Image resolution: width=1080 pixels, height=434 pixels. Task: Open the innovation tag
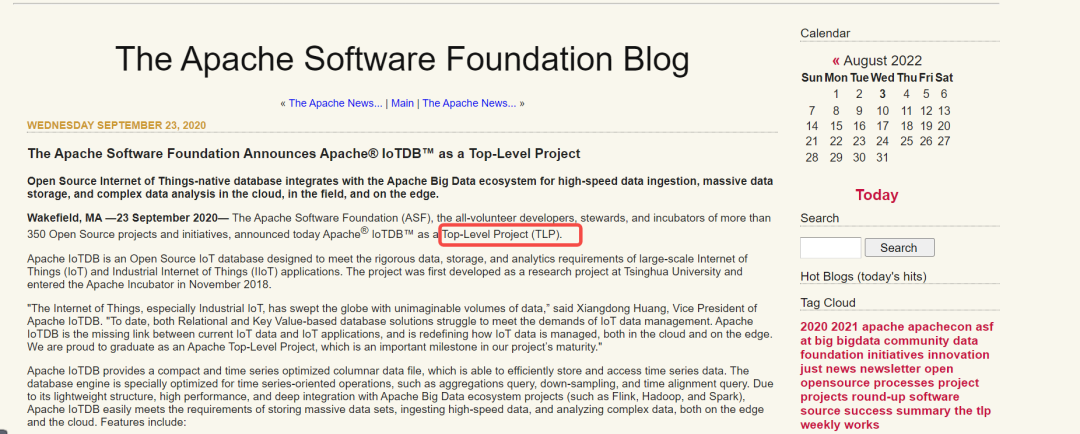click(x=959, y=355)
